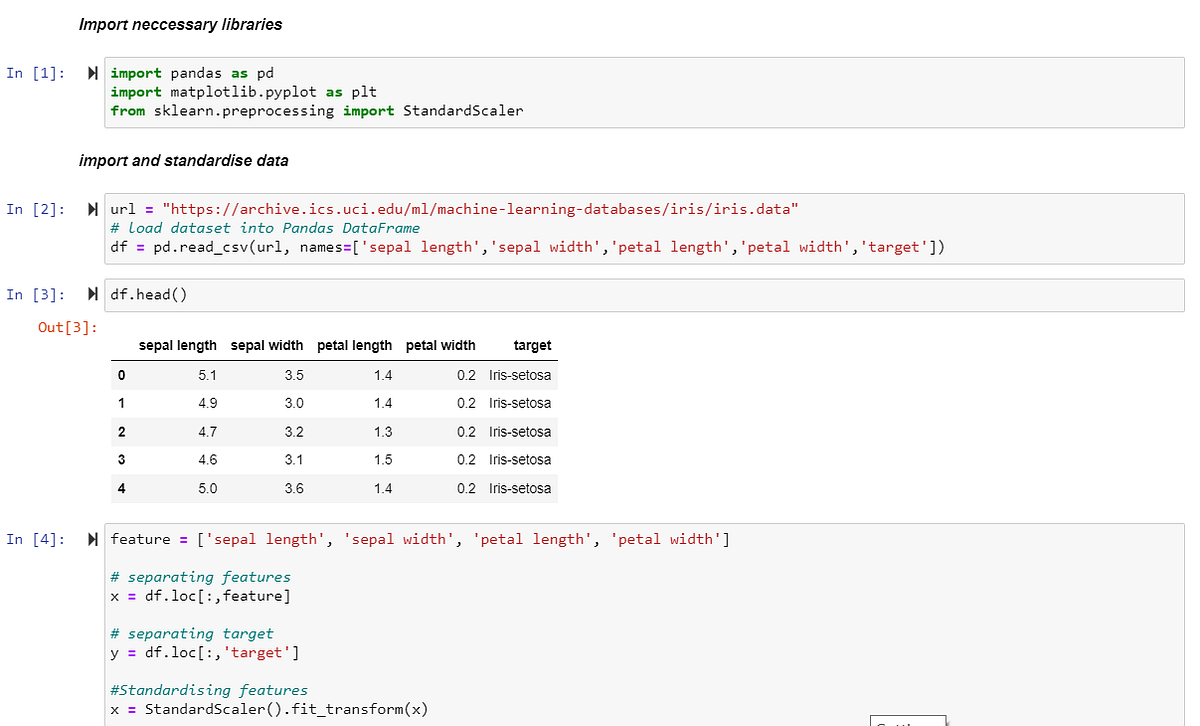Click into the read_csv code cell
Image resolution: width=1200 pixels, height=726 pixels.
(644, 228)
